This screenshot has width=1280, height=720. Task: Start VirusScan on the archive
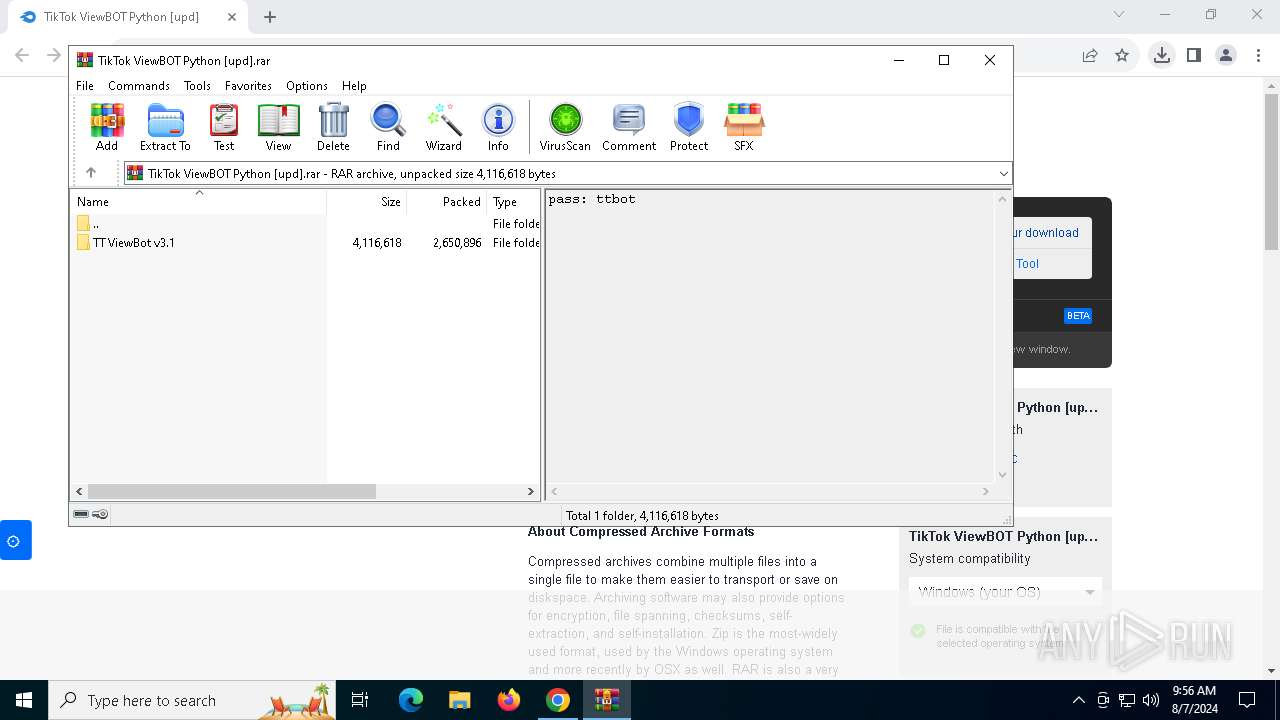click(x=565, y=127)
